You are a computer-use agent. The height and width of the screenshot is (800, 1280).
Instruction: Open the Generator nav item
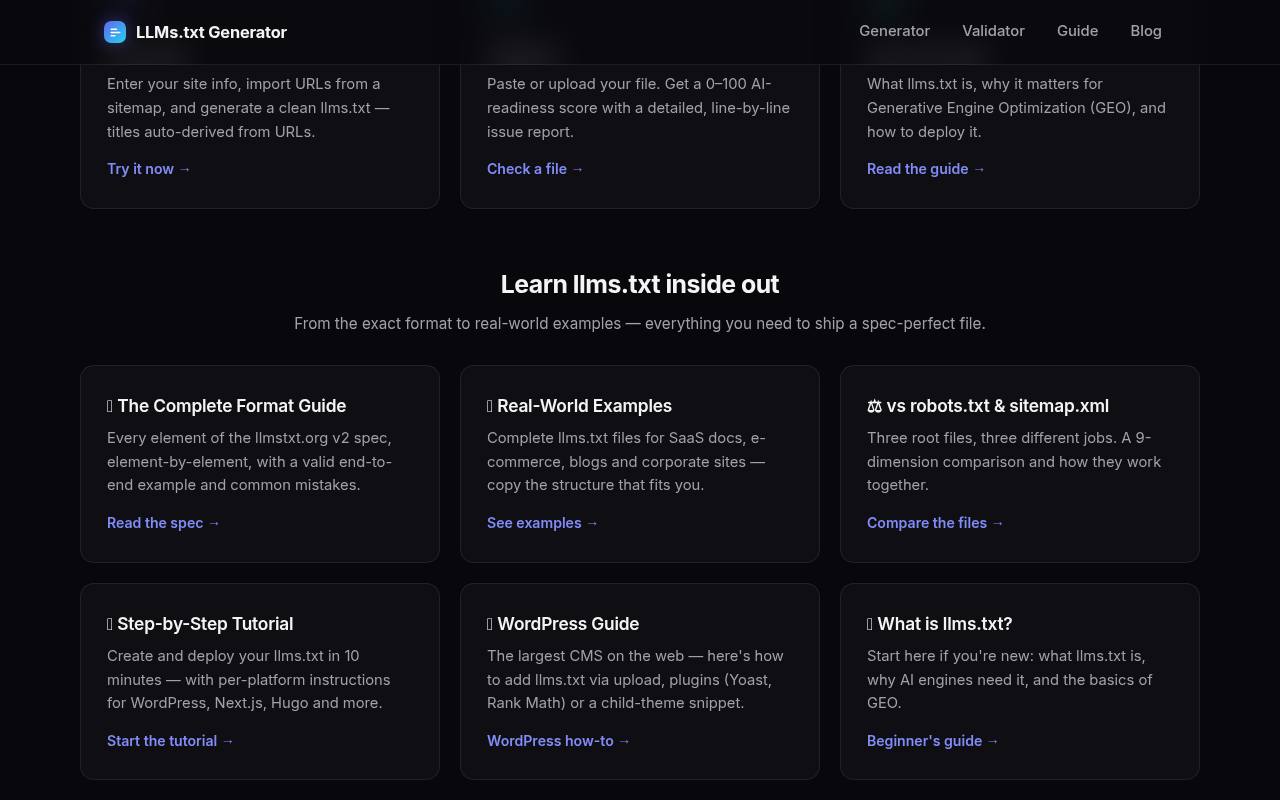894,31
